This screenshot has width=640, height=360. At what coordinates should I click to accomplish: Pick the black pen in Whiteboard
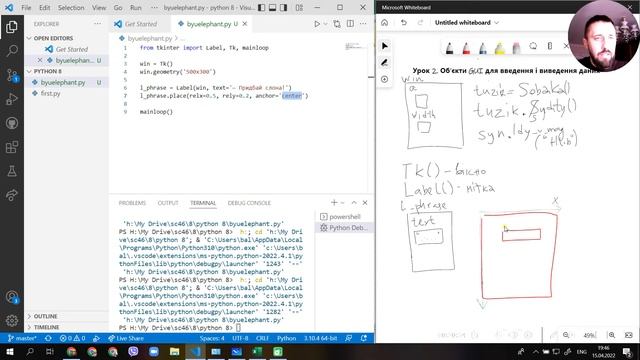449,48
